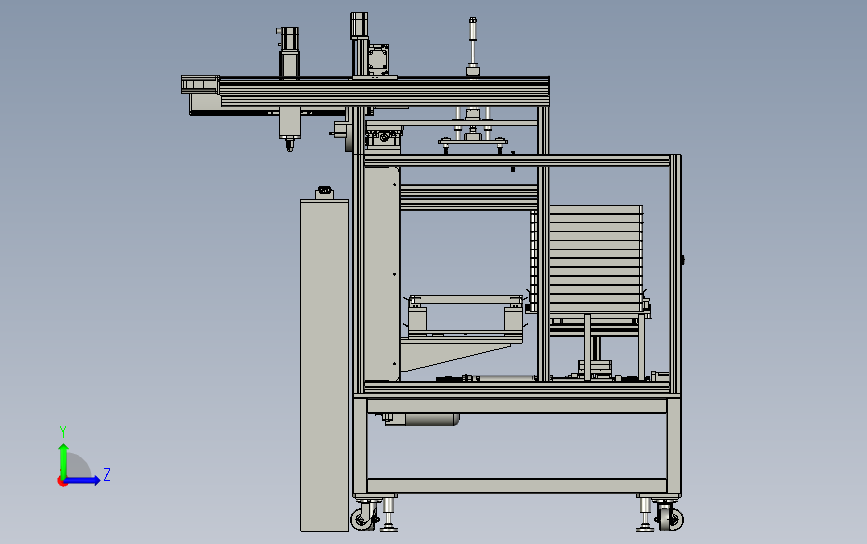Image resolution: width=867 pixels, height=544 pixels.
Task: Select the cylindrical motor under the table frame
Action: (422, 420)
